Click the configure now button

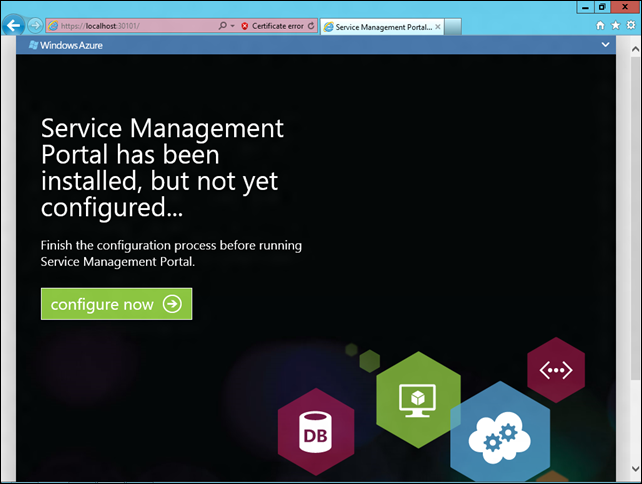(116, 304)
